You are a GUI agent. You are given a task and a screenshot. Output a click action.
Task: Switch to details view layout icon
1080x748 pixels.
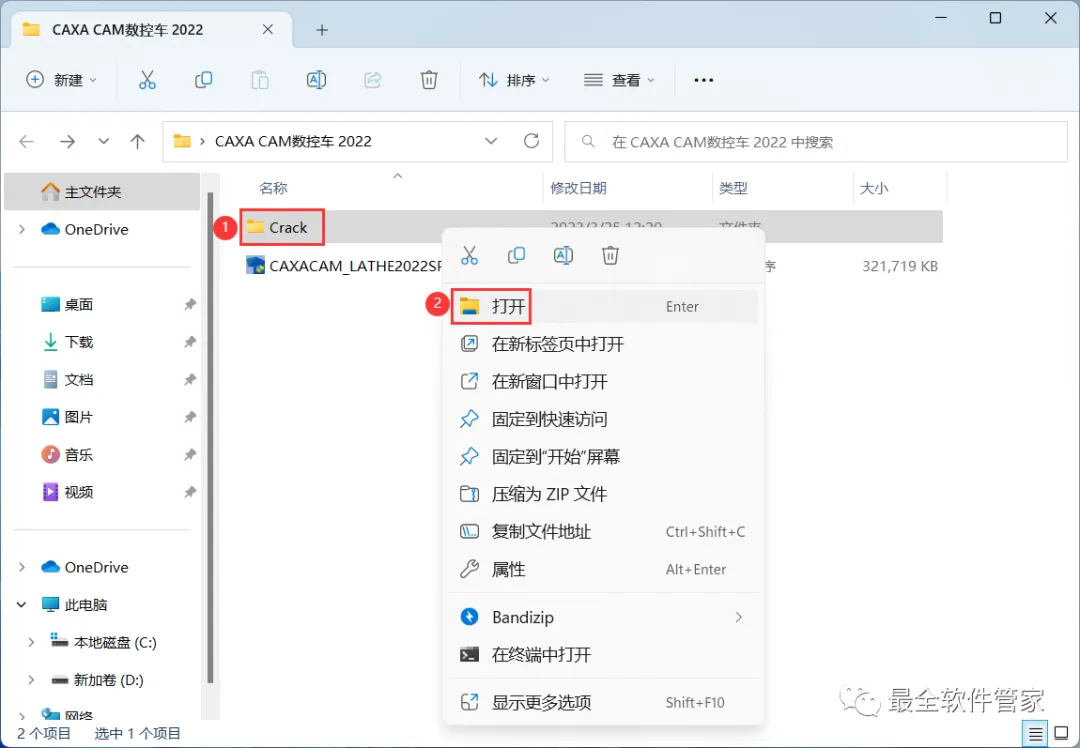(x=1035, y=734)
